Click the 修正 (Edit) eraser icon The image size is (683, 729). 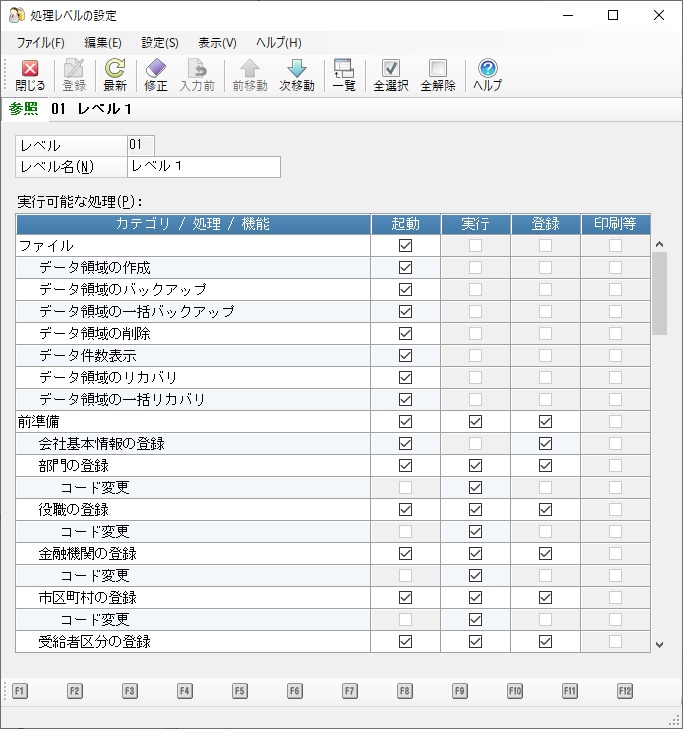tap(156, 69)
